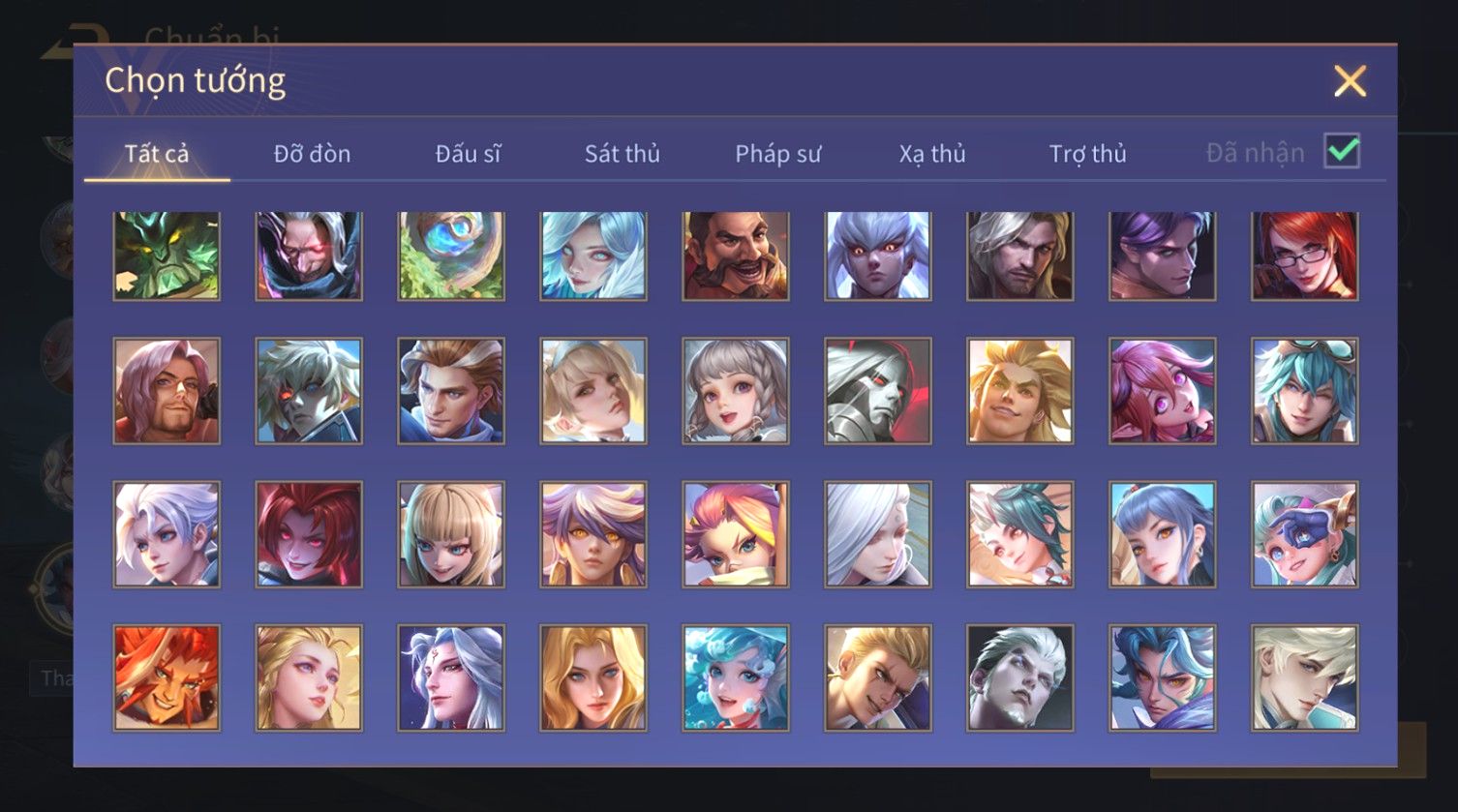This screenshot has height=812, width=1458.
Task: Pick the red-haired hero wearing glasses
Action: (1304, 256)
